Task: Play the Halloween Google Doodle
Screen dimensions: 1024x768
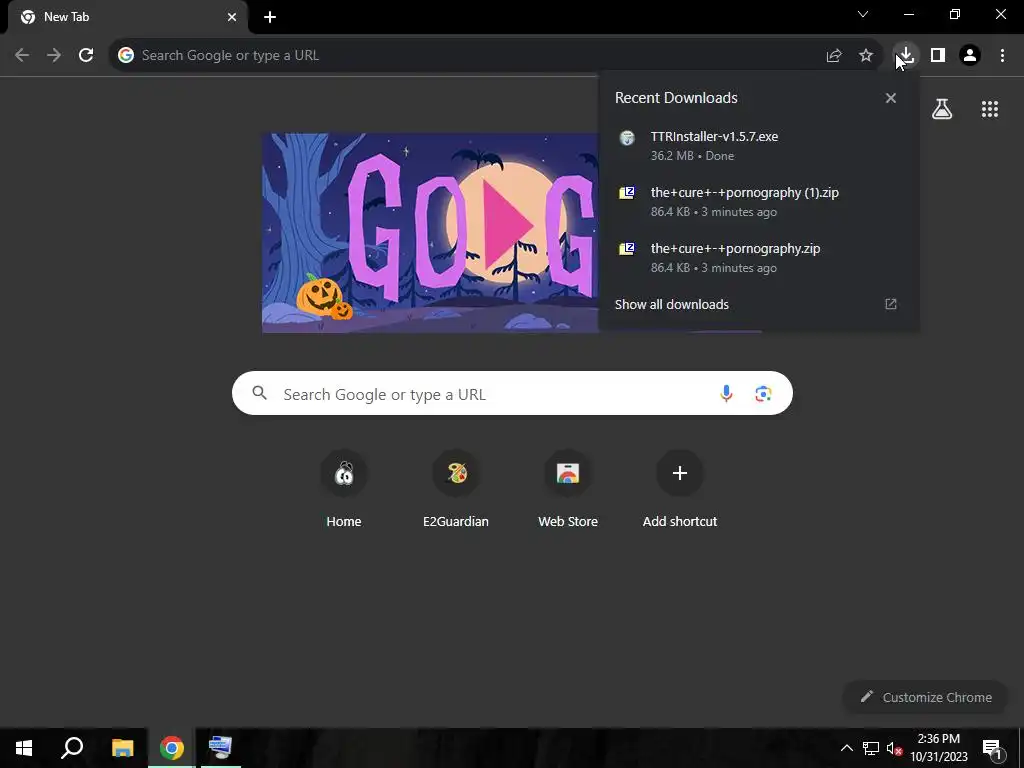Action: click(x=509, y=225)
